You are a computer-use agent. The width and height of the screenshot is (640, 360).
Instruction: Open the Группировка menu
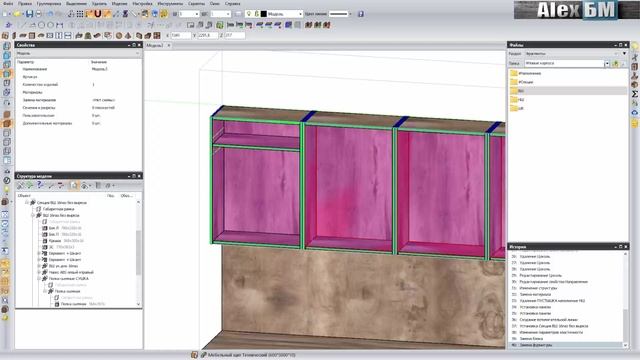pos(49,3)
